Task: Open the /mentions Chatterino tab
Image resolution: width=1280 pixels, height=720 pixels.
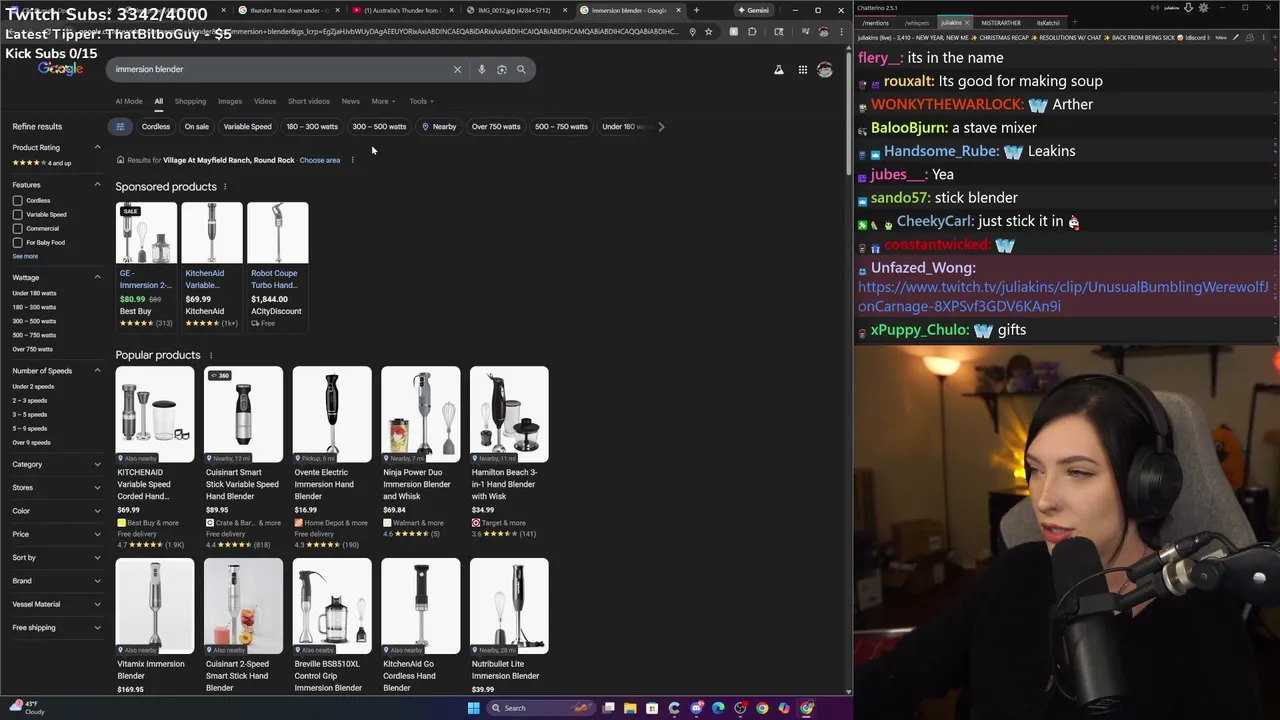Action: (875, 22)
